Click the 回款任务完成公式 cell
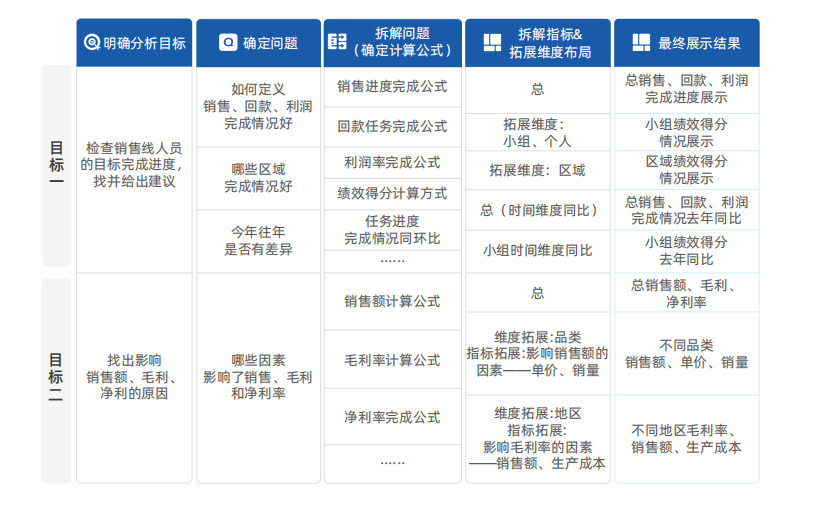This screenshot has width=813, height=508. pos(393,127)
